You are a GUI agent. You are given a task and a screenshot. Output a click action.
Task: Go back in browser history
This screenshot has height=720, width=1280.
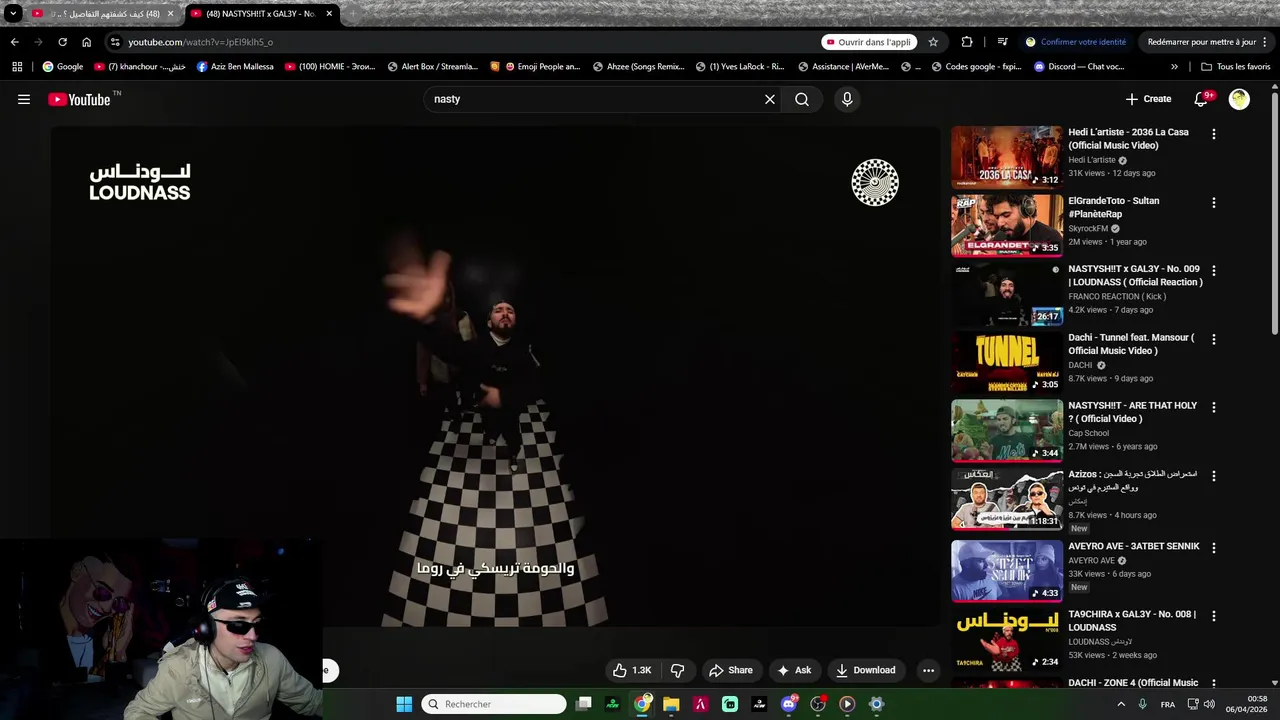[x=14, y=42]
